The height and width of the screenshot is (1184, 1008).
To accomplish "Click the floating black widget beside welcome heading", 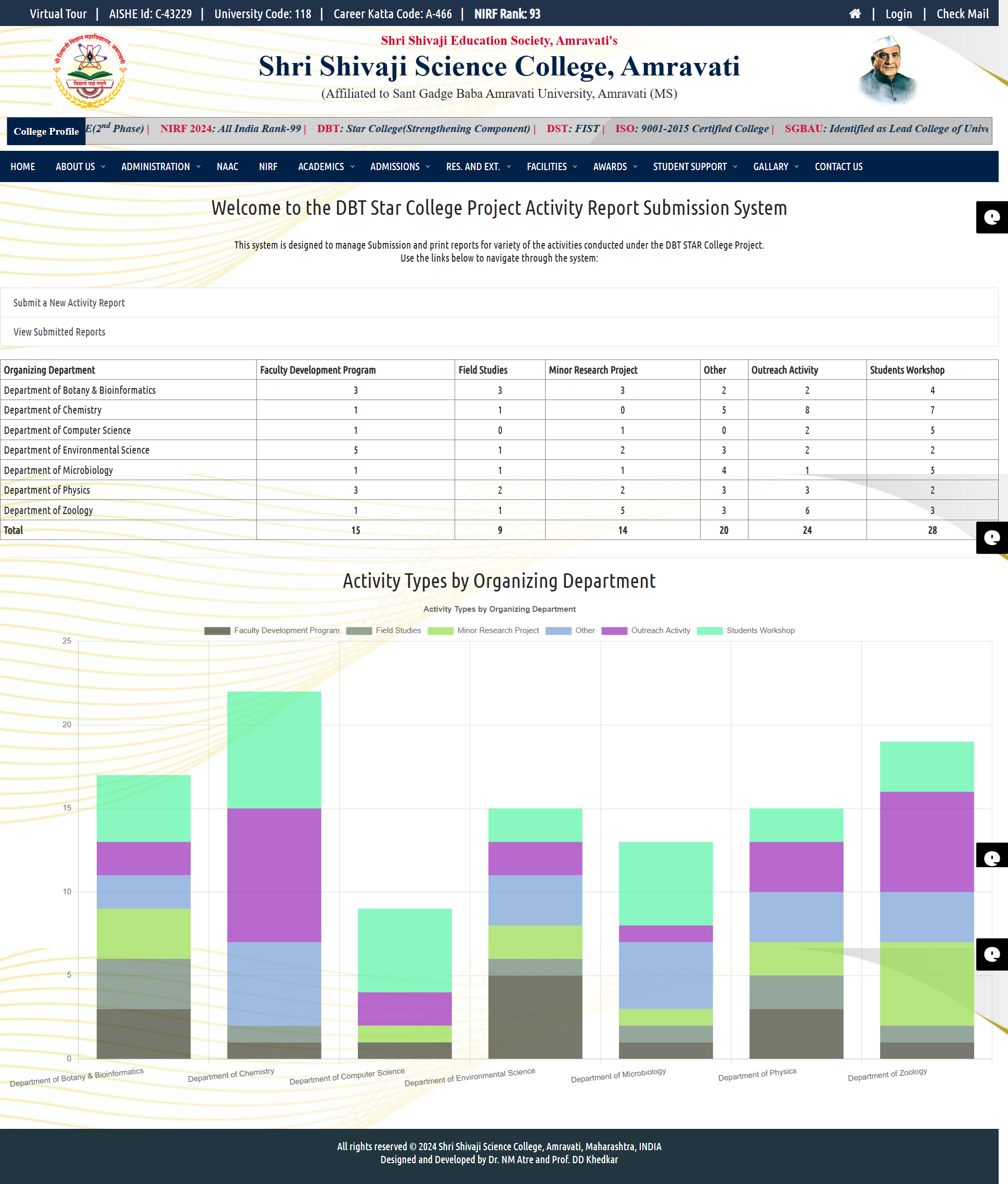I will coord(991,217).
